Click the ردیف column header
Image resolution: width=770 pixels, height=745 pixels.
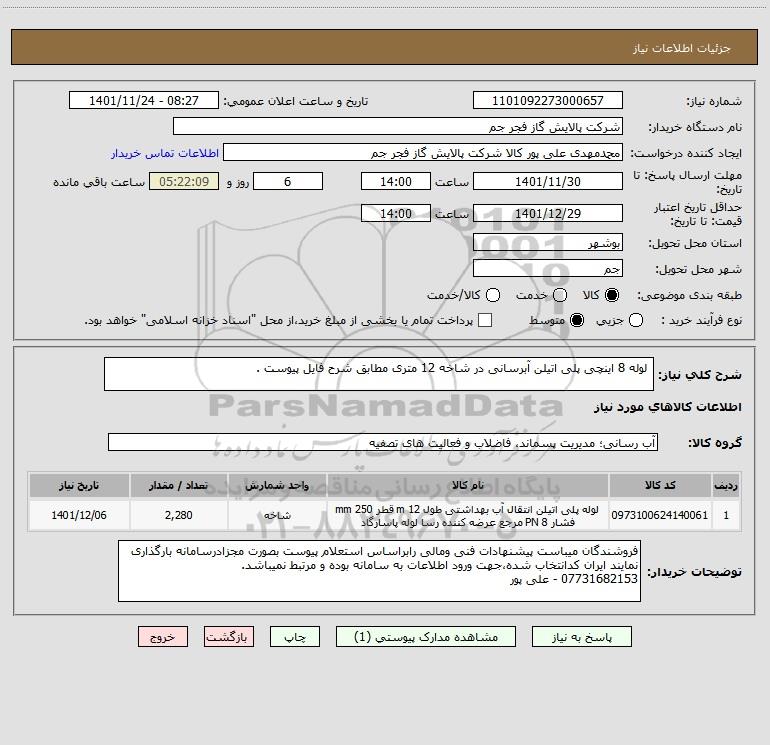click(726, 485)
